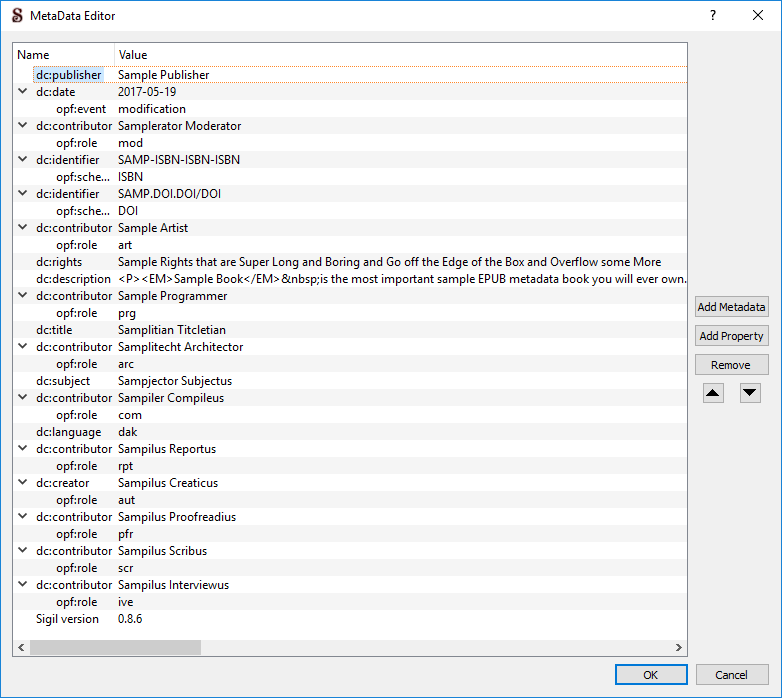Image resolution: width=782 pixels, height=698 pixels.
Task: Select the dc:rights row
Action: pyautogui.click(x=59, y=262)
